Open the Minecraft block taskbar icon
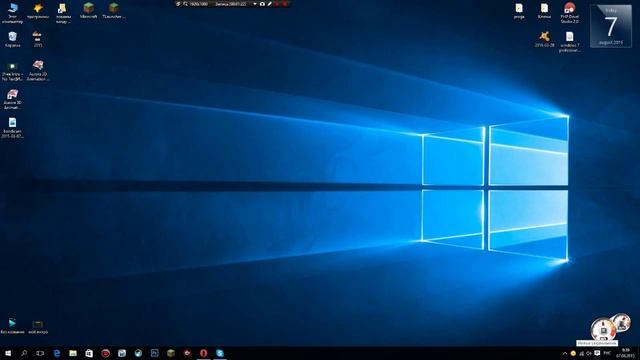640x360 pixels. pyautogui.click(x=171, y=353)
